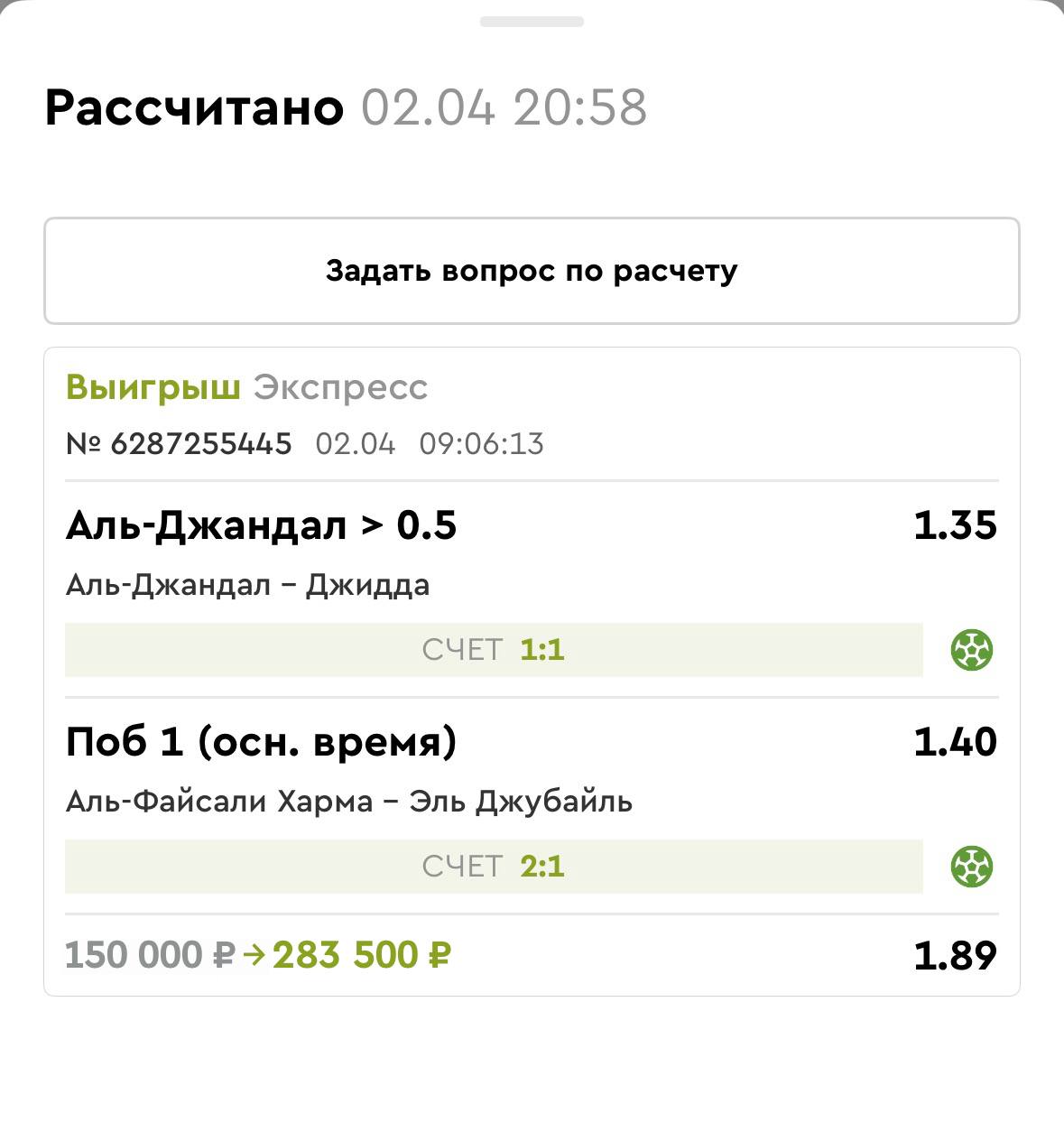This screenshot has height=1132, width=1064.
Task: Click the total odds 1.89
Action: click(955, 955)
